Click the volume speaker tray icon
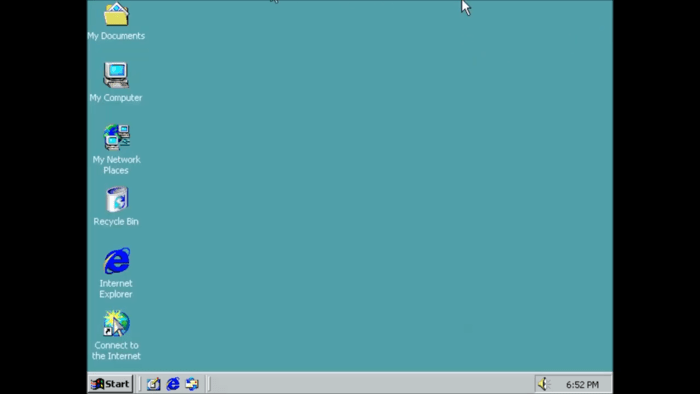The height and width of the screenshot is (394, 700). tap(543, 384)
